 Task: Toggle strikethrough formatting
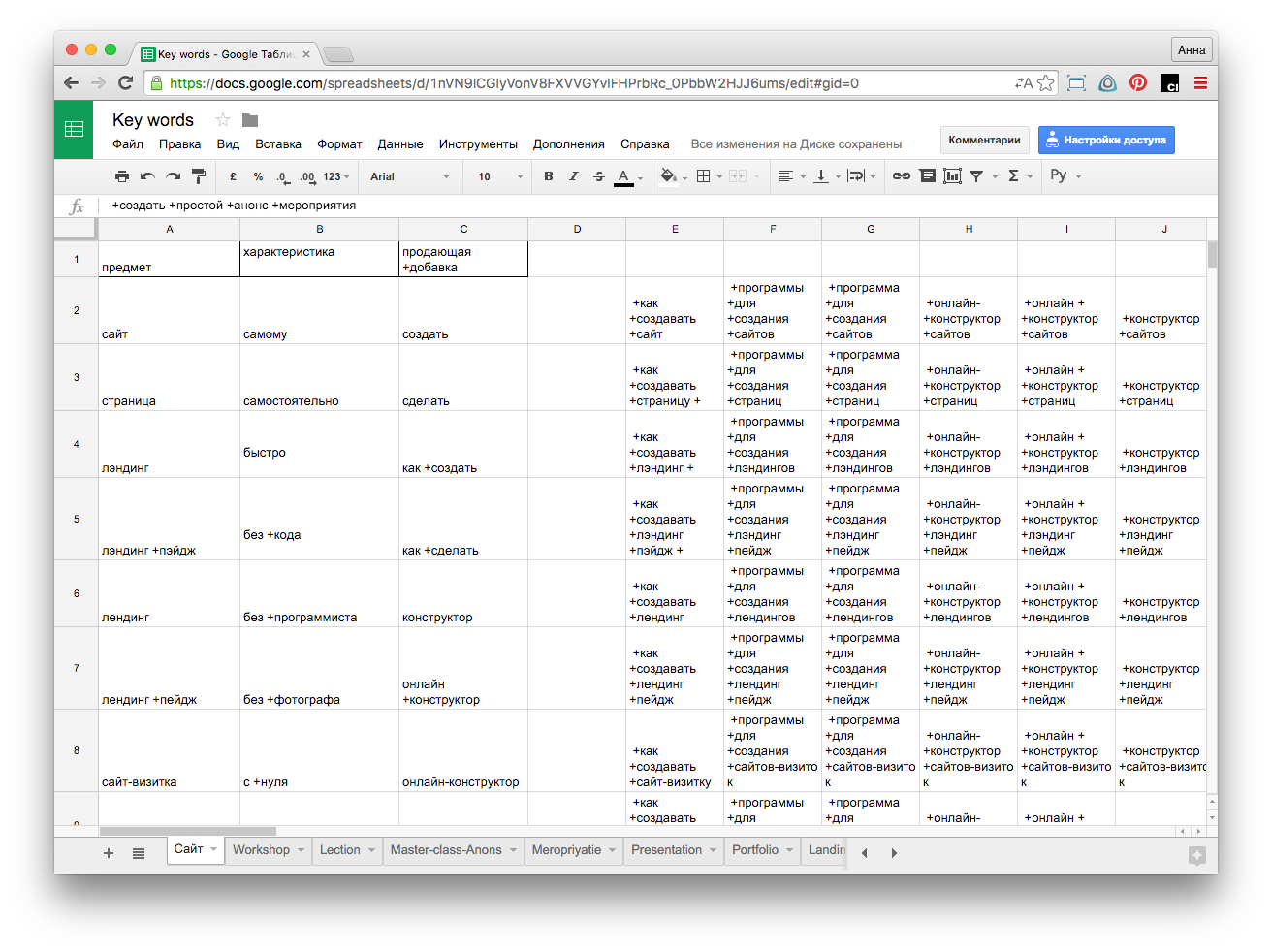(599, 176)
